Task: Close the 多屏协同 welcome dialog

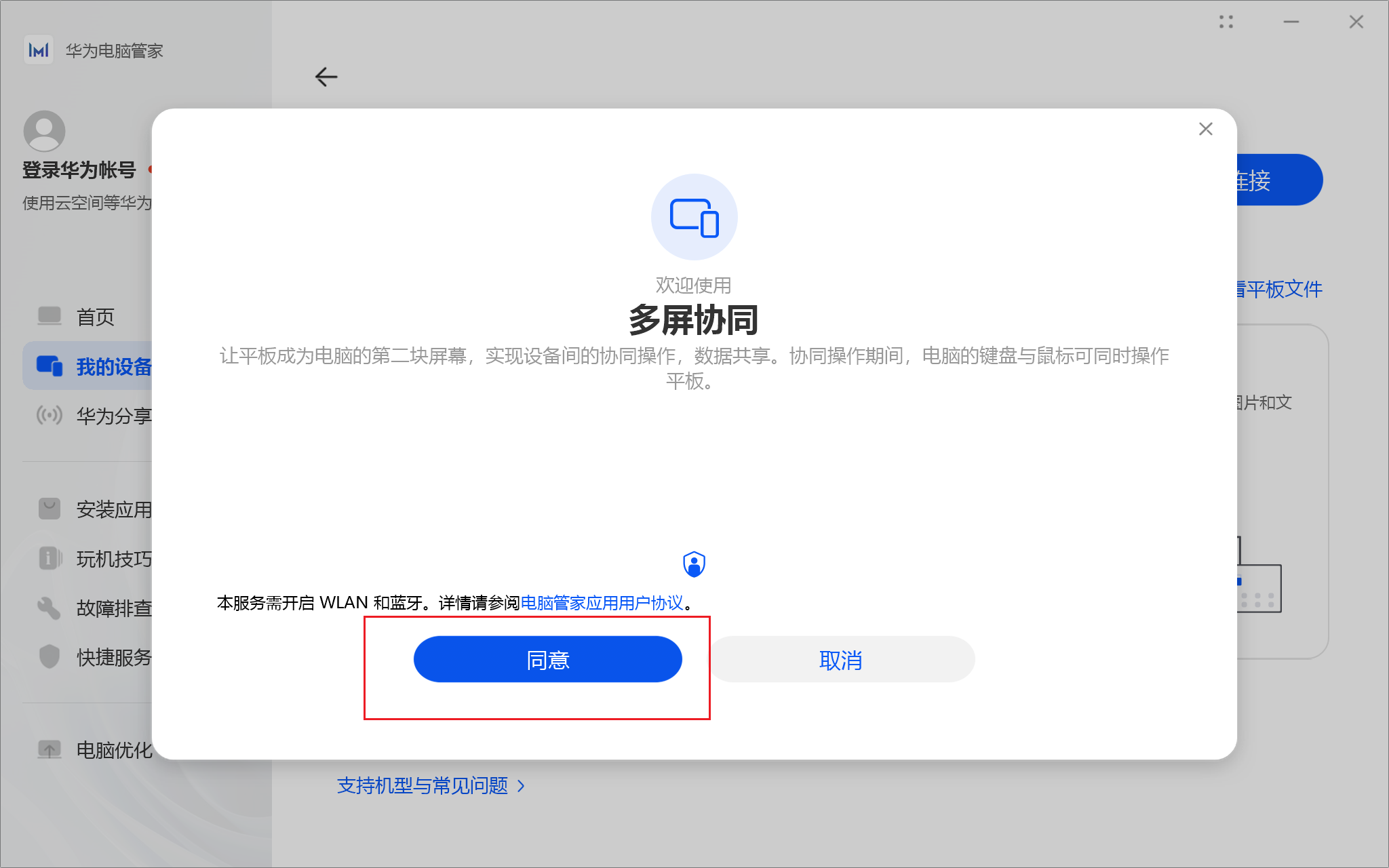Action: click(x=1206, y=129)
